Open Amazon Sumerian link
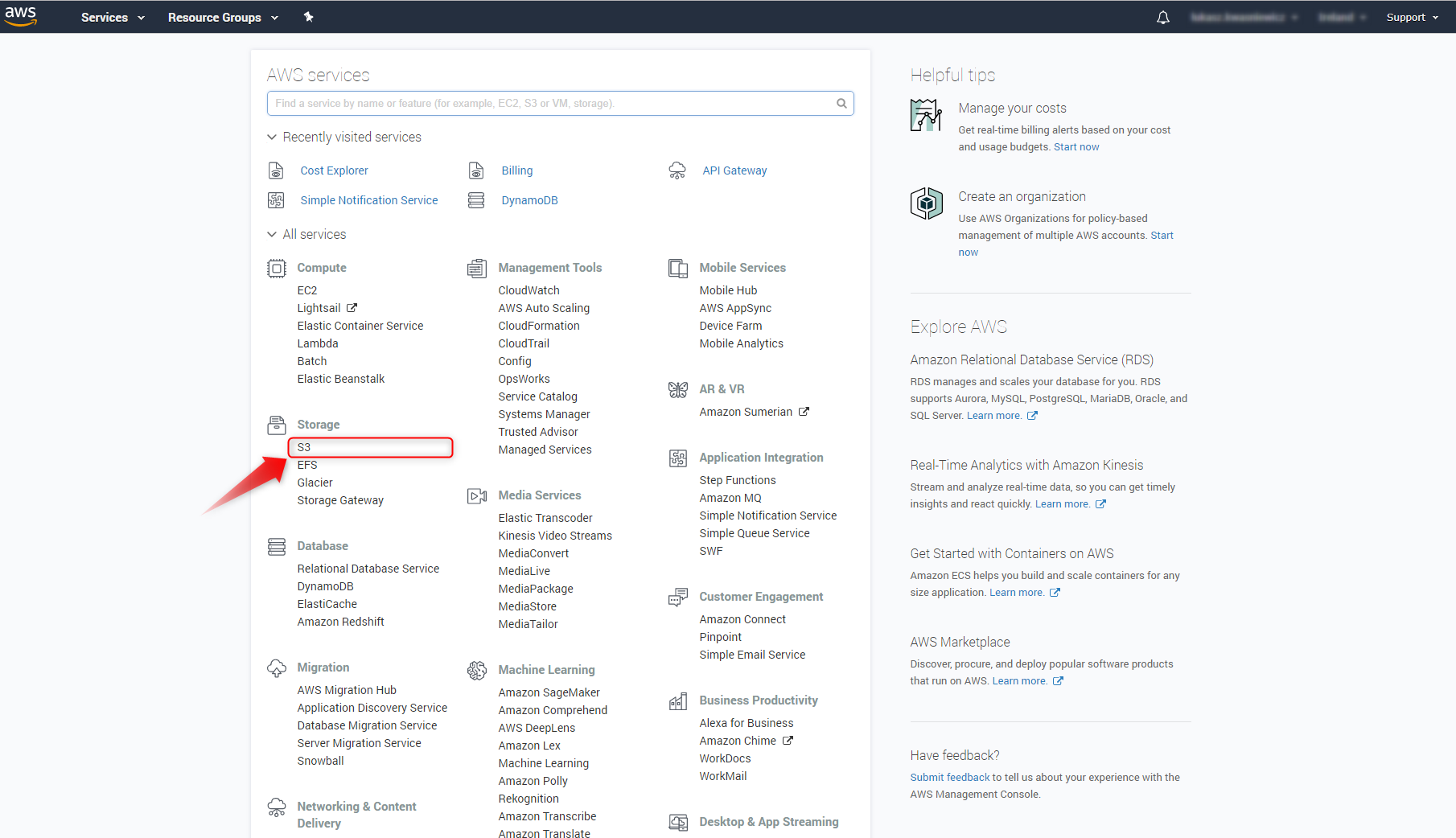 click(x=754, y=412)
